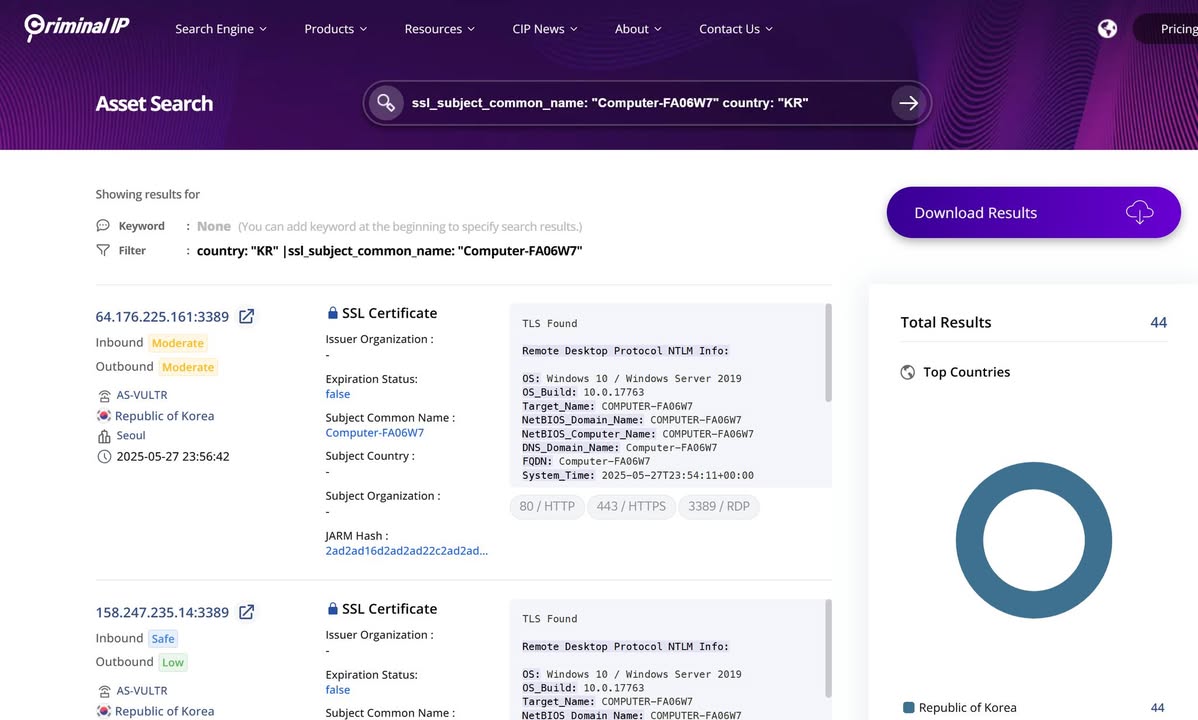Open the CIP News menu

pos(538,29)
